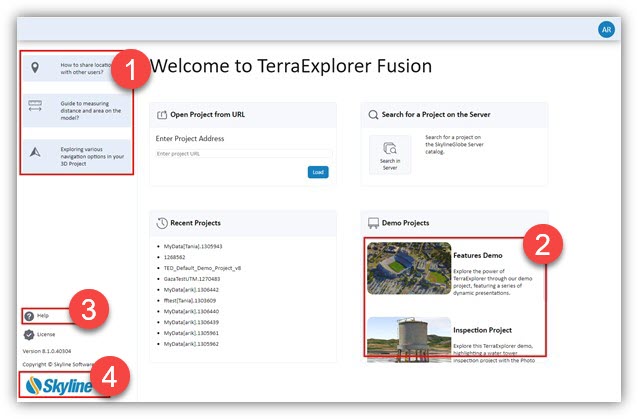Screen dimensions: 638x419
Task: Open recent project MyData[arik].1305962
Action: (x=193, y=344)
